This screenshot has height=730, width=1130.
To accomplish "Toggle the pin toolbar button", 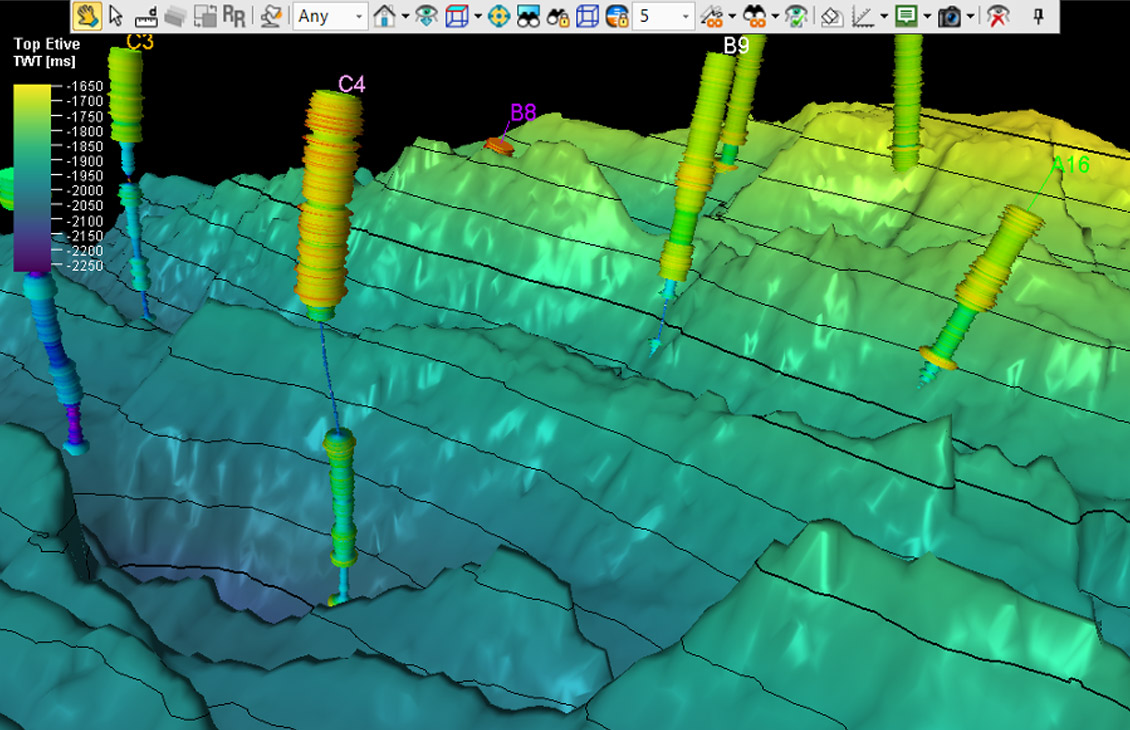I will click(1038, 16).
